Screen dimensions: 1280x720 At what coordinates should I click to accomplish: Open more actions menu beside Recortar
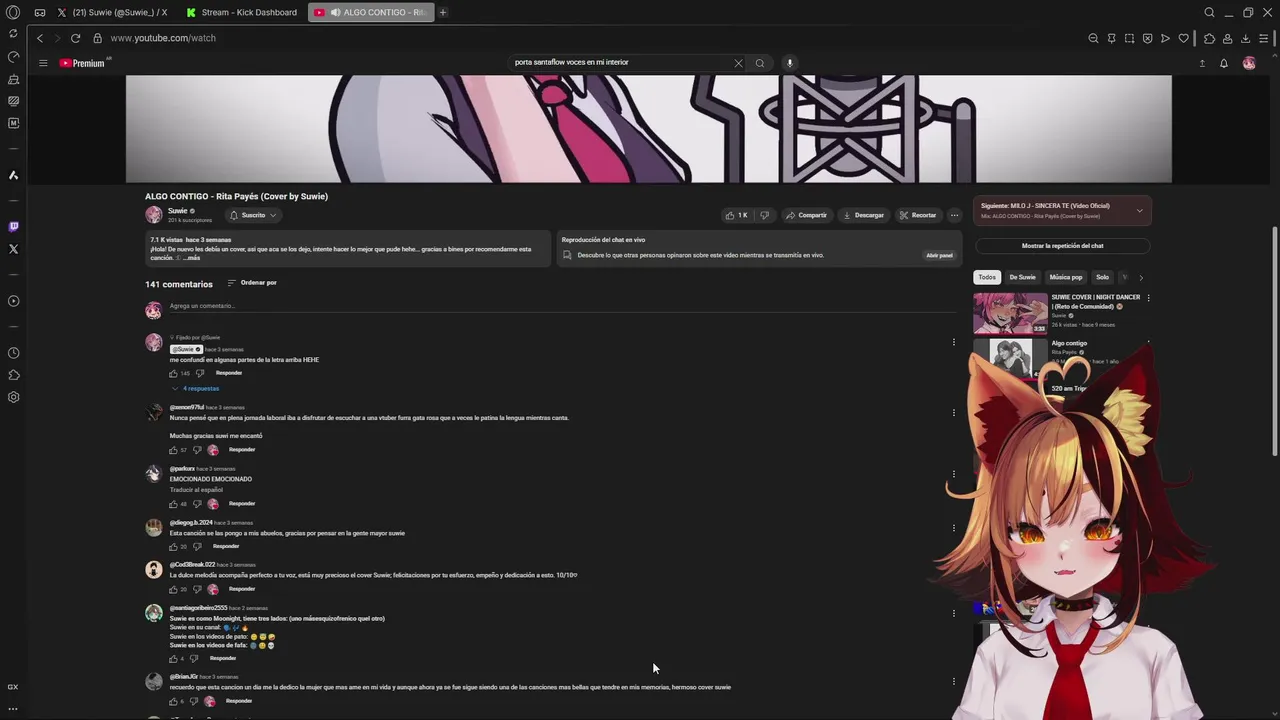pyautogui.click(x=954, y=215)
